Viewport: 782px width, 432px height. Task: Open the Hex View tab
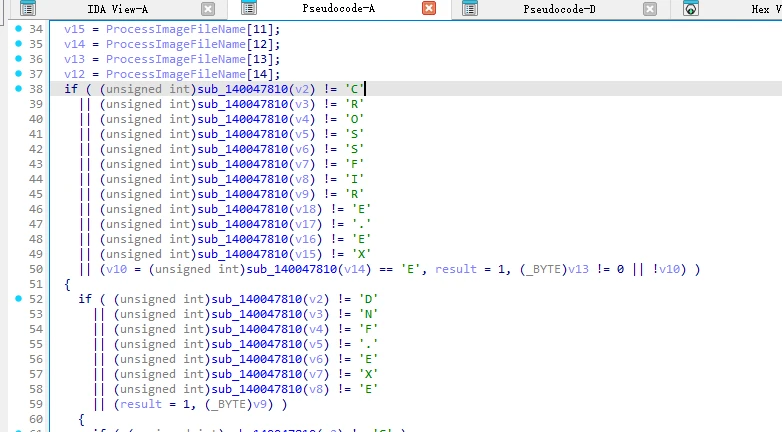766,9
